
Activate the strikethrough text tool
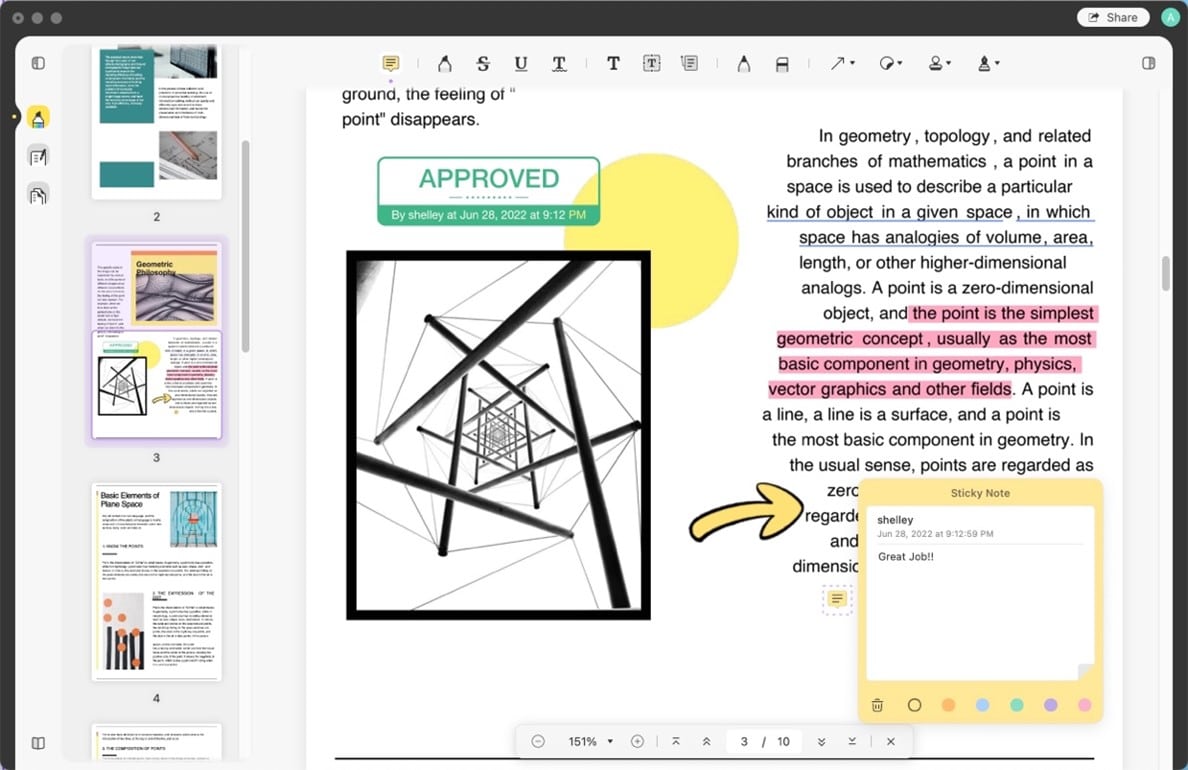click(x=483, y=63)
